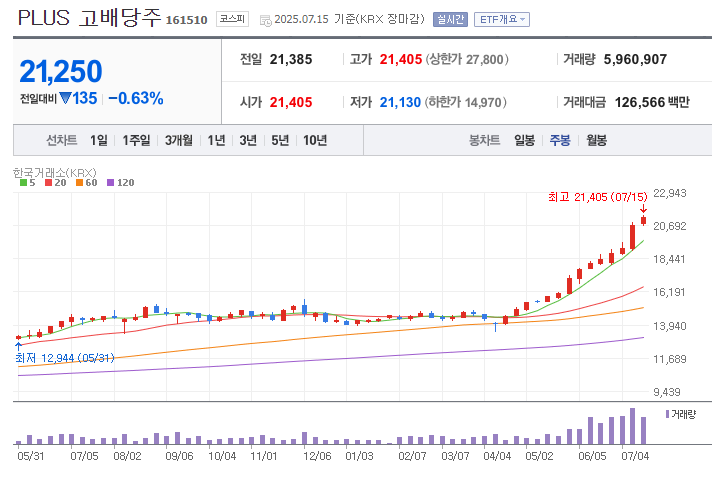Click the orange 60 moving average swatch
Viewport: 712px width, 479px height.
[x=85, y=183]
